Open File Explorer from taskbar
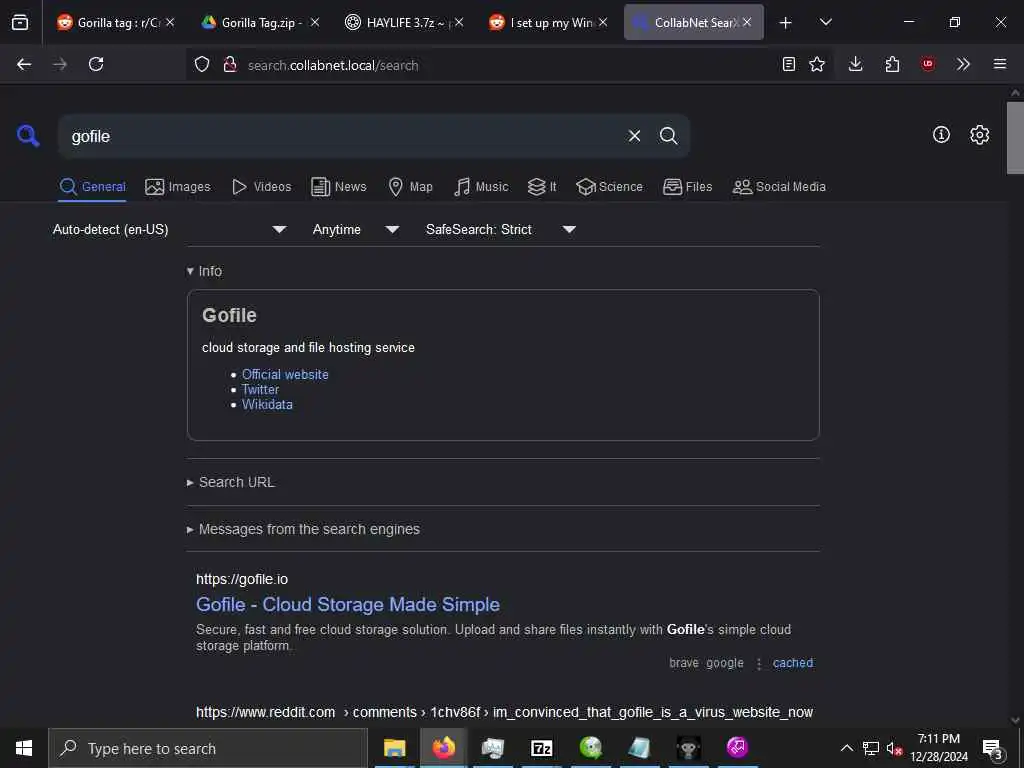This screenshot has height=768, width=1024. click(394, 748)
